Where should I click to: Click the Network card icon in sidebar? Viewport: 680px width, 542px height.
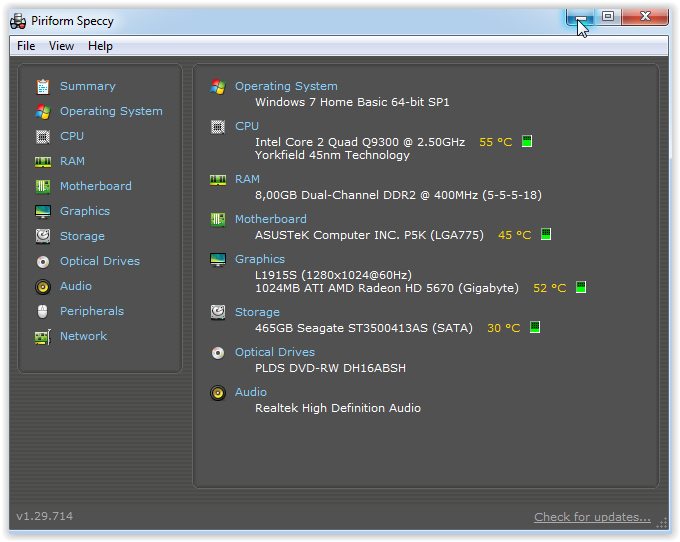(42, 337)
